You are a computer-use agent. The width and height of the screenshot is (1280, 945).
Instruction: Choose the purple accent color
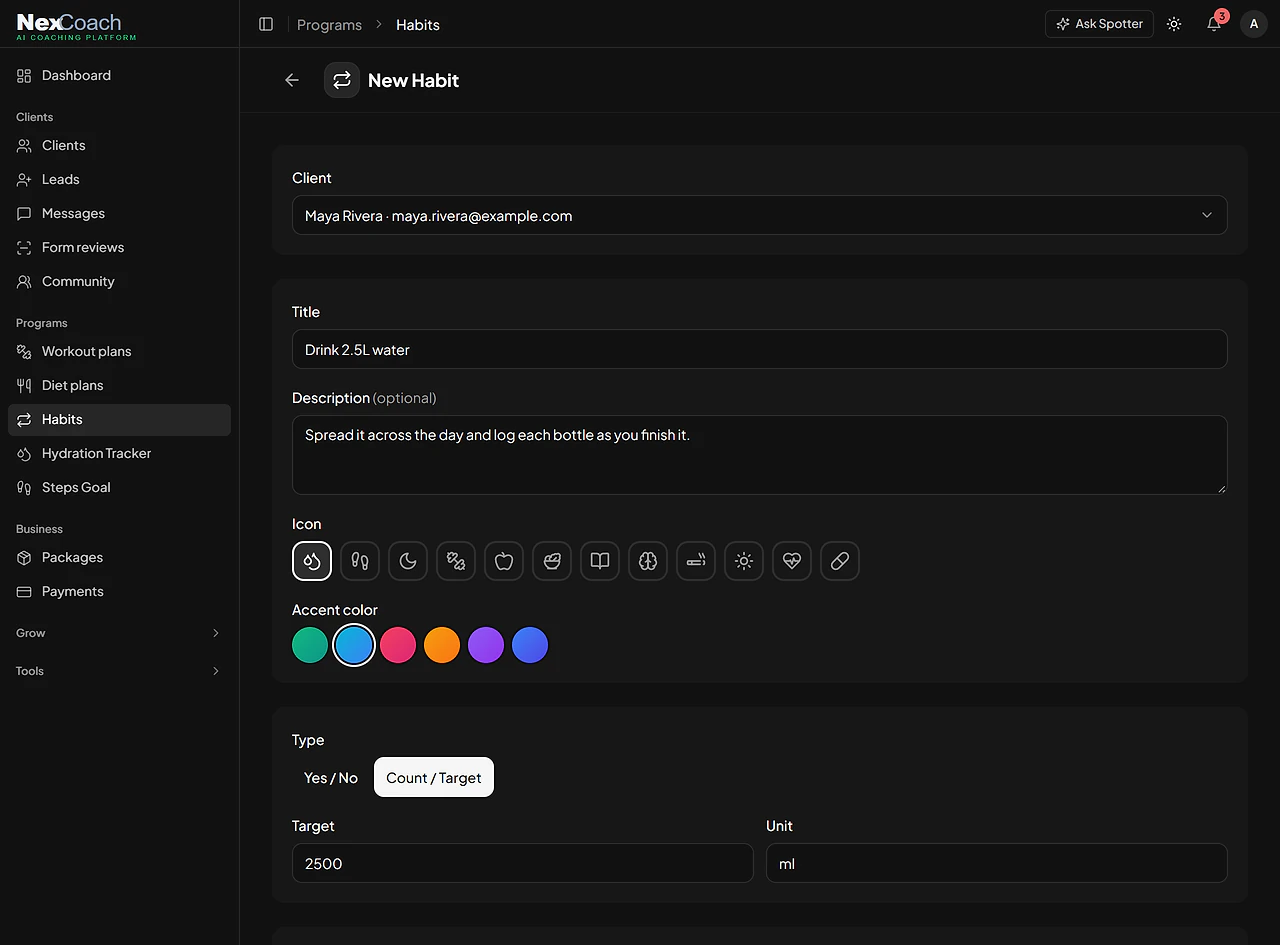pos(486,645)
